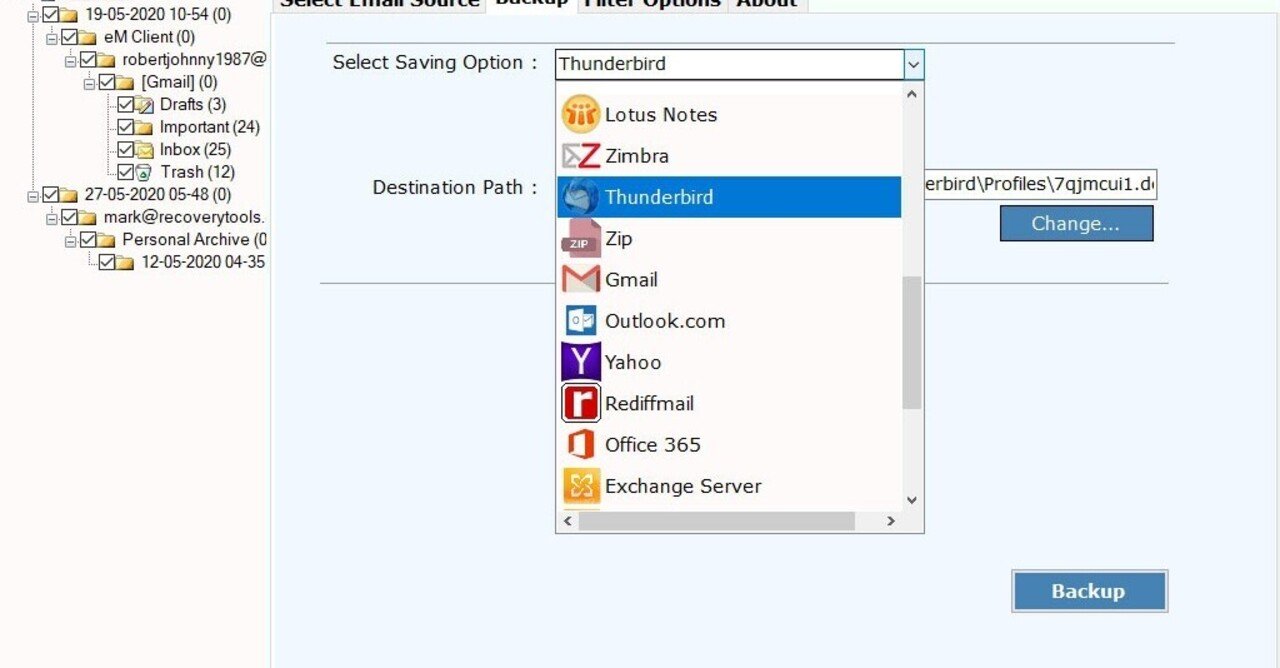Select the Zip export icon
Image resolution: width=1280 pixels, height=668 pixels.
coord(580,238)
